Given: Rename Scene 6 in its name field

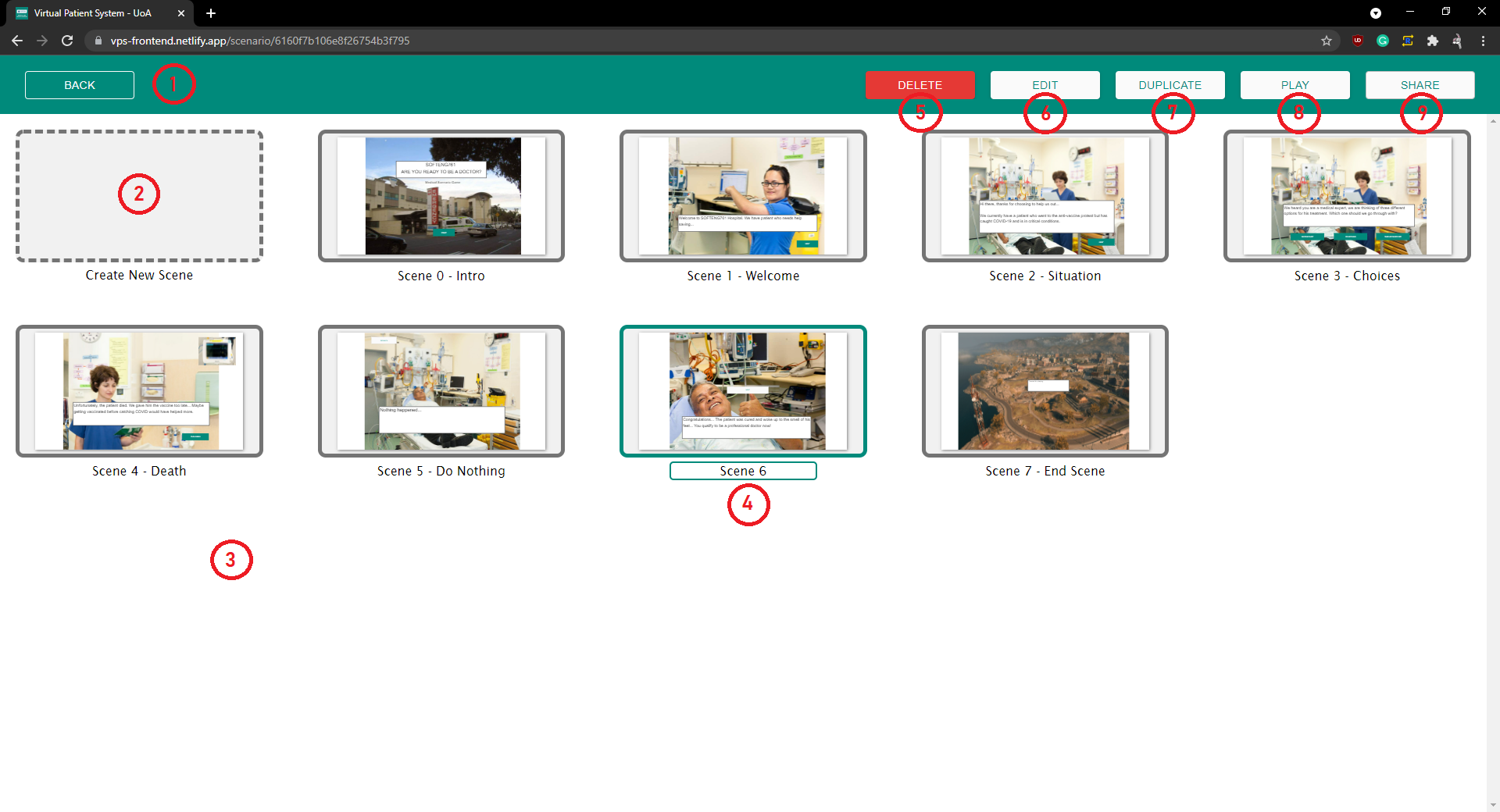Looking at the screenshot, I should [742, 471].
